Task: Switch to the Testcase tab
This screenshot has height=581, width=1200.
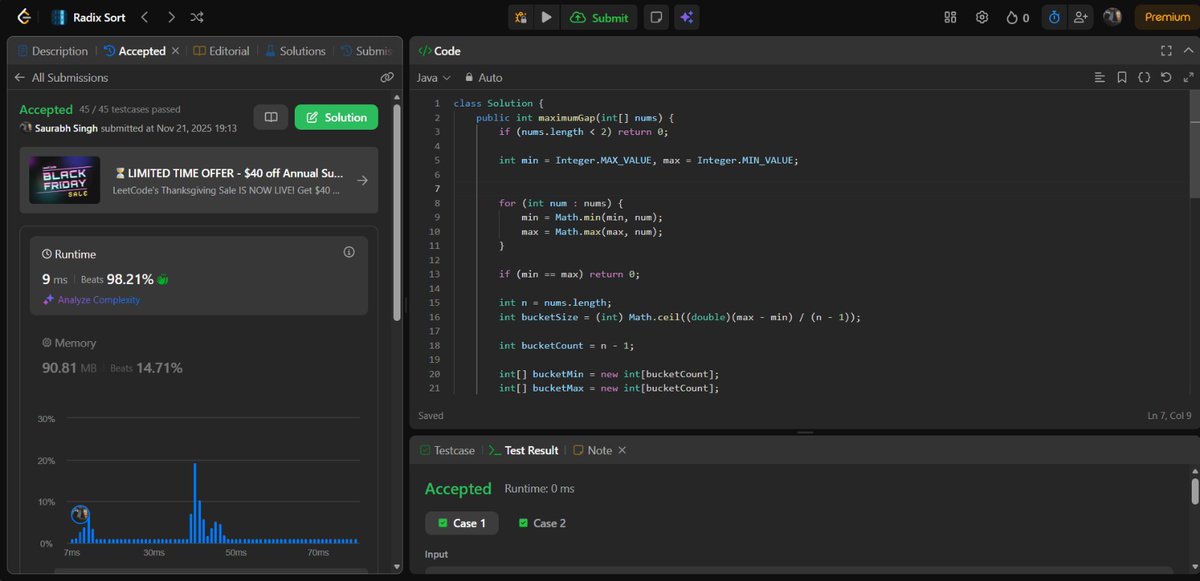Action: [447, 451]
